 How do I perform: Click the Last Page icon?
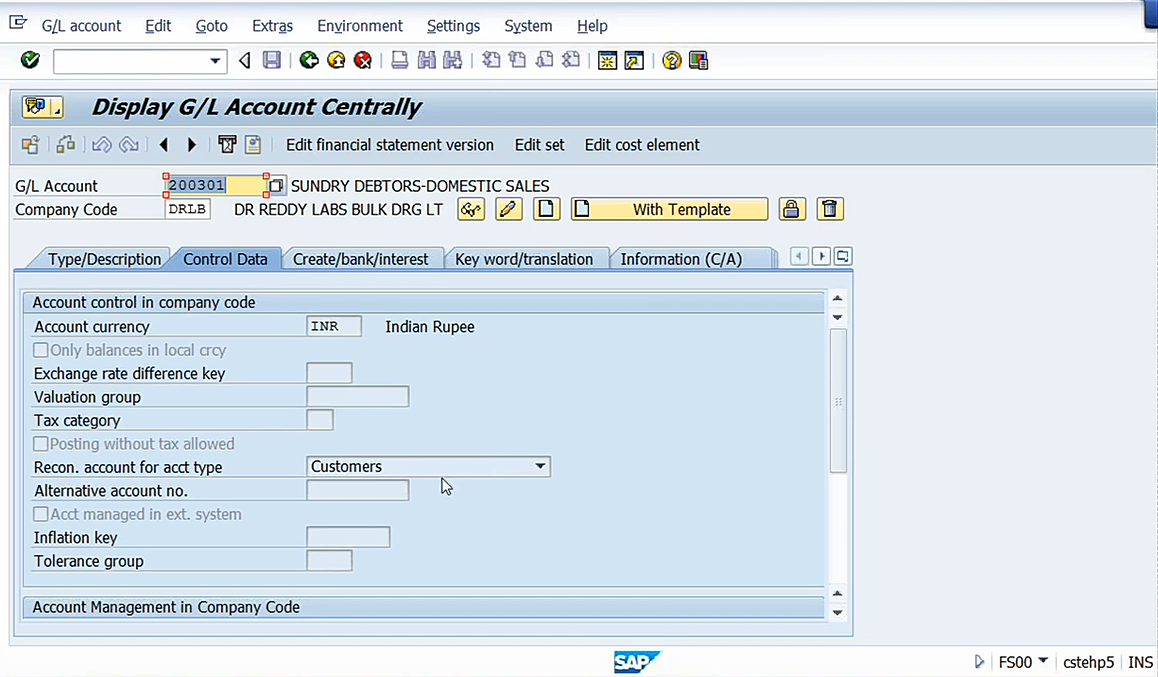point(571,60)
